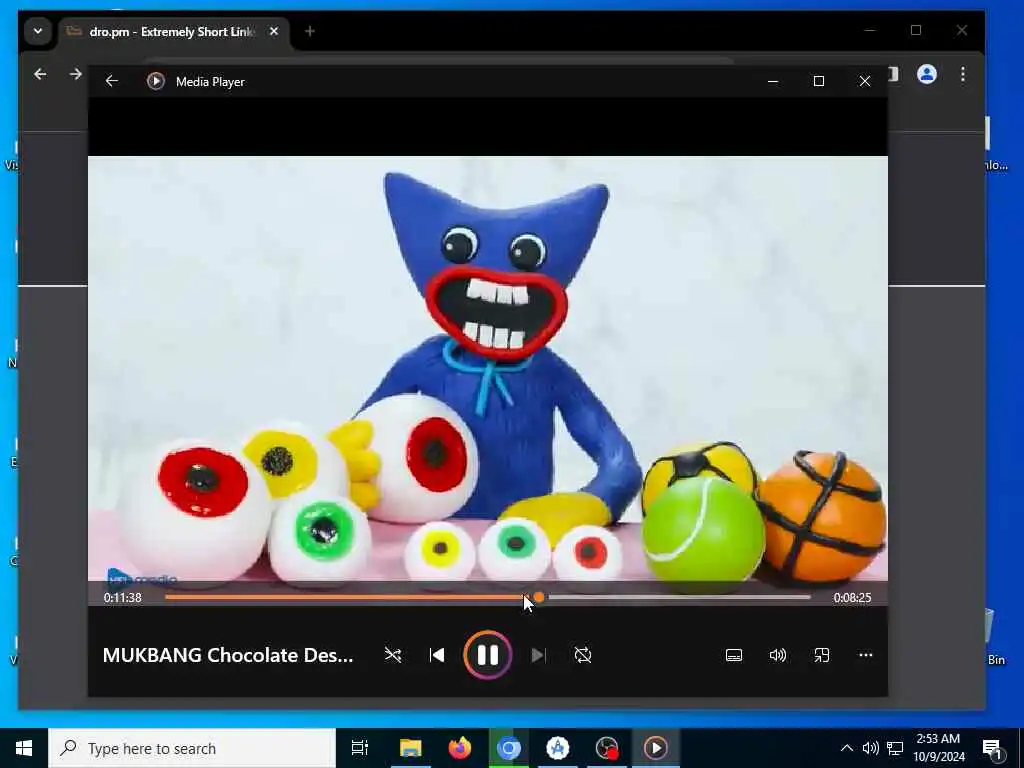
Task: Open Chrome profile menu
Action: 927,74
